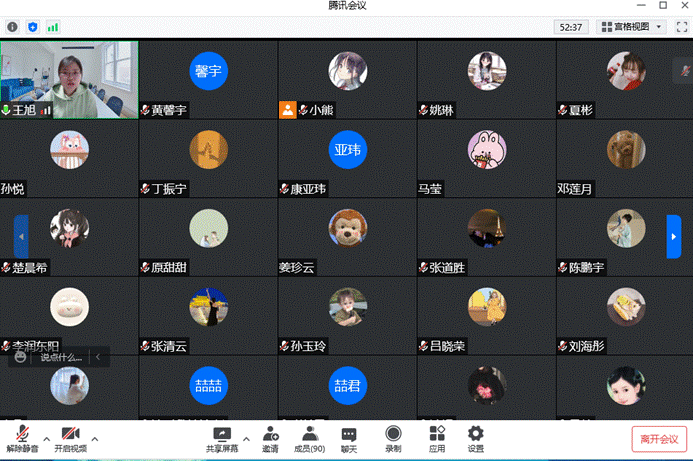Open the 成员(90) members list

310,438
